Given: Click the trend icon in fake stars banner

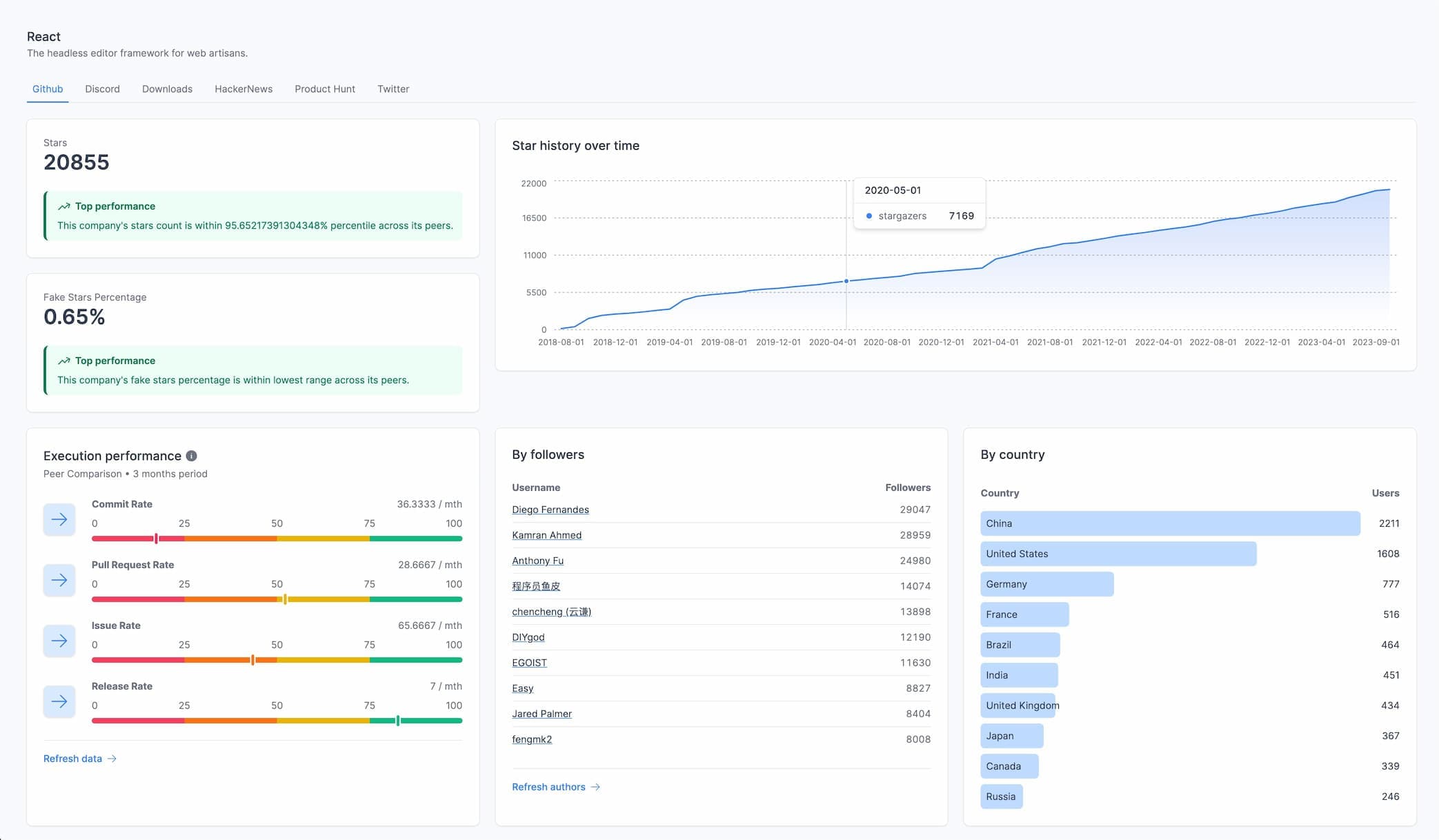Looking at the screenshot, I should [64, 360].
